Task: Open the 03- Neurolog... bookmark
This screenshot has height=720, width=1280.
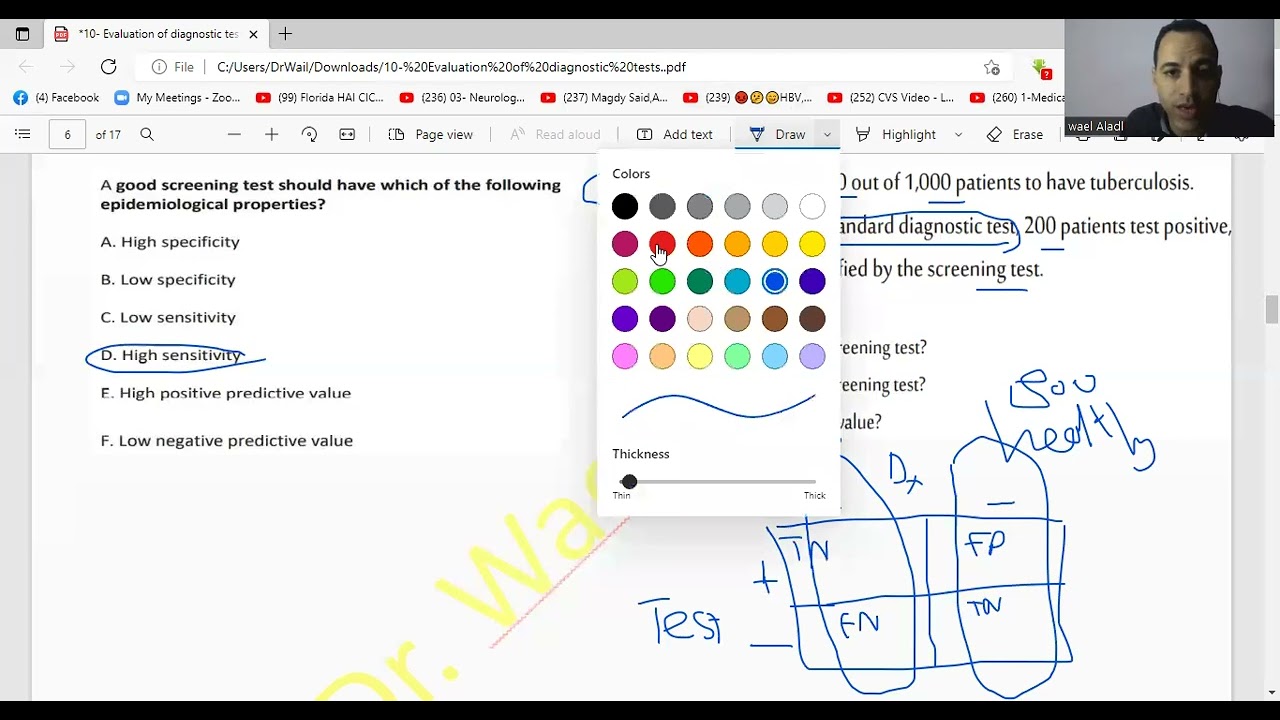Action: point(462,98)
